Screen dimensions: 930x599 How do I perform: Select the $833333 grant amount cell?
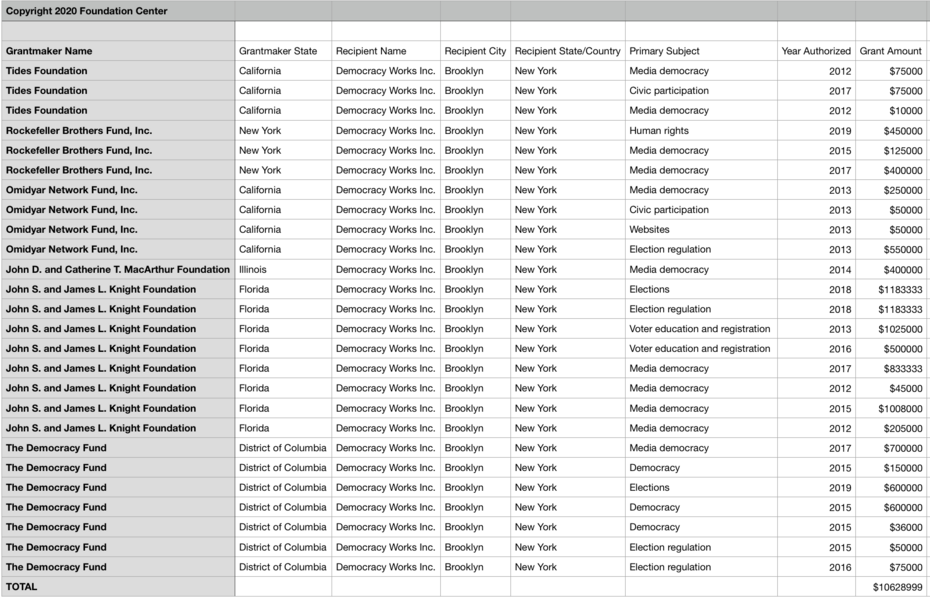891,368
